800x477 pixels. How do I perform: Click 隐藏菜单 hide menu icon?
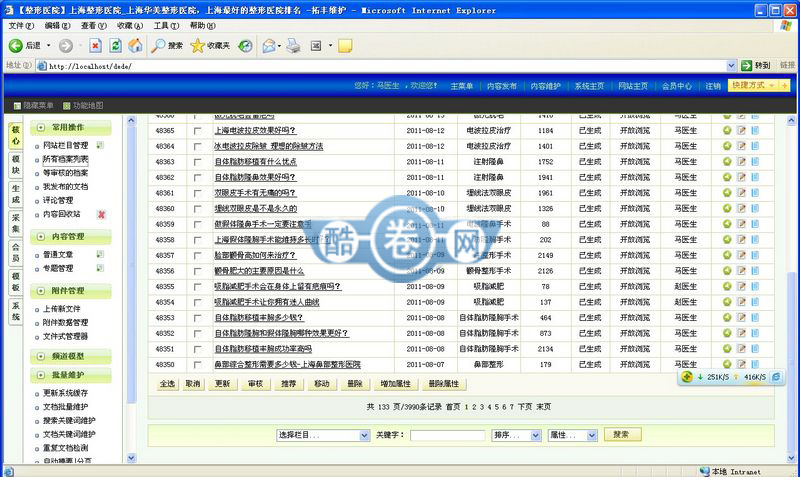(x=17, y=106)
